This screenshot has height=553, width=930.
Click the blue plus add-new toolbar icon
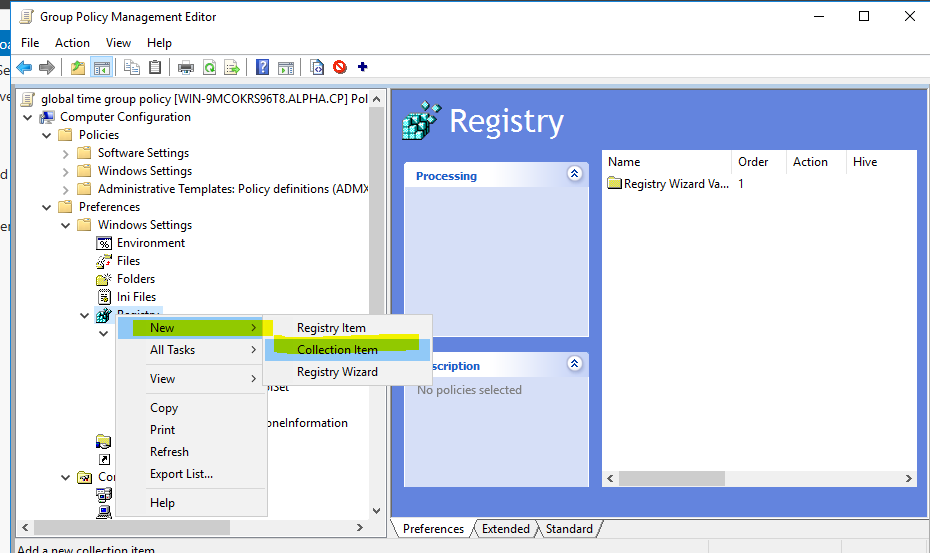[x=362, y=67]
